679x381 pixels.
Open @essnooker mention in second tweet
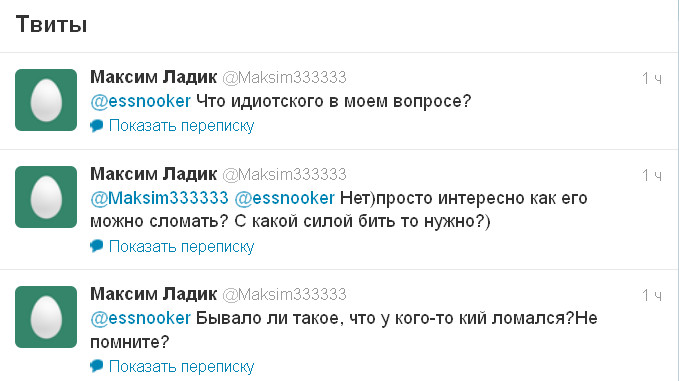[x=285, y=198]
